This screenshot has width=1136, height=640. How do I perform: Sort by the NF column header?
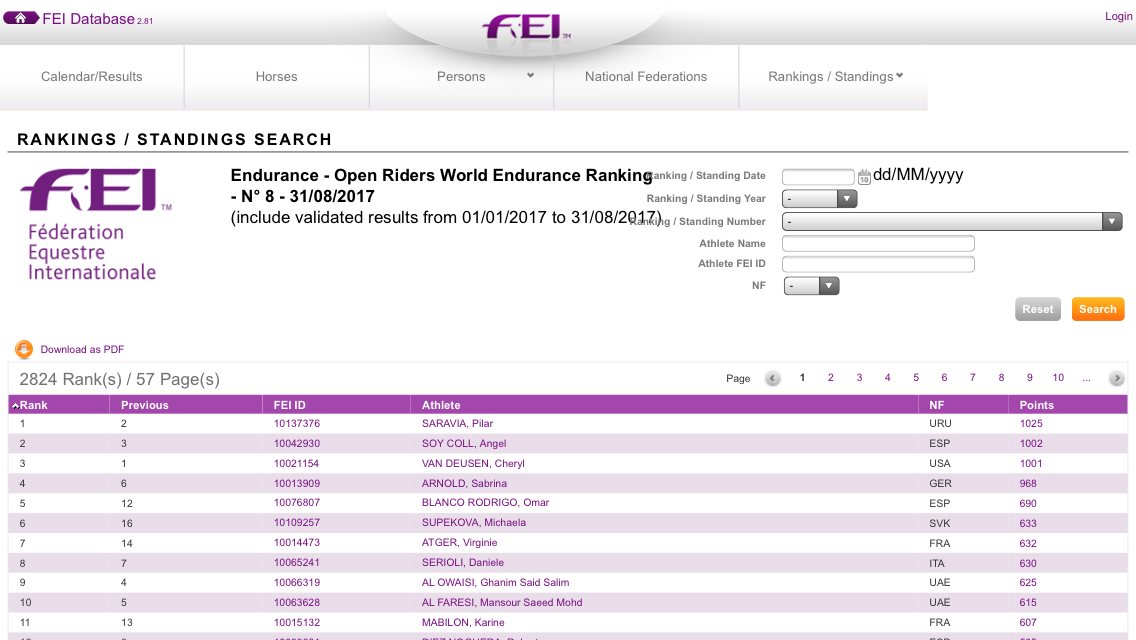pos(937,405)
